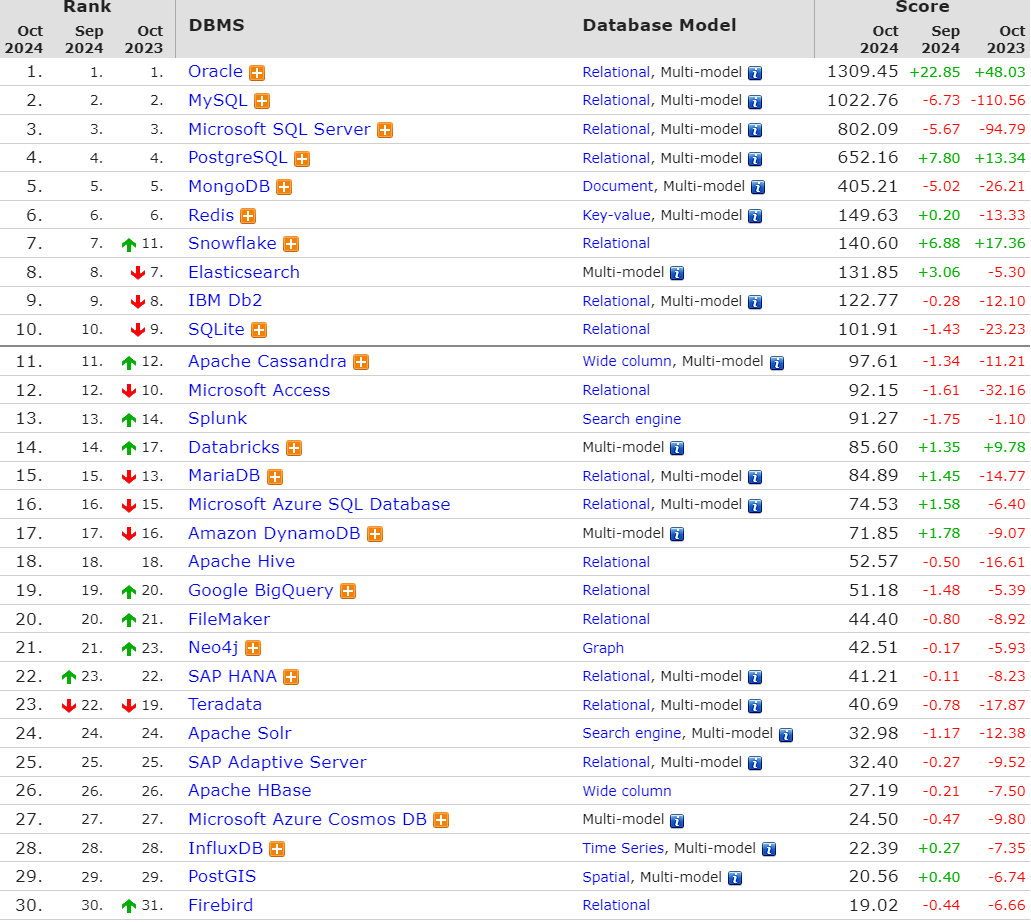
Task: Select the MySQL score 1022.76
Action: [x=862, y=101]
